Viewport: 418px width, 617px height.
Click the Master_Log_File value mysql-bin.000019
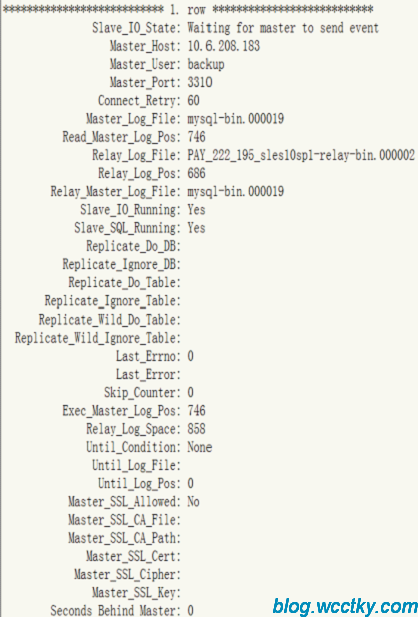(x=235, y=119)
